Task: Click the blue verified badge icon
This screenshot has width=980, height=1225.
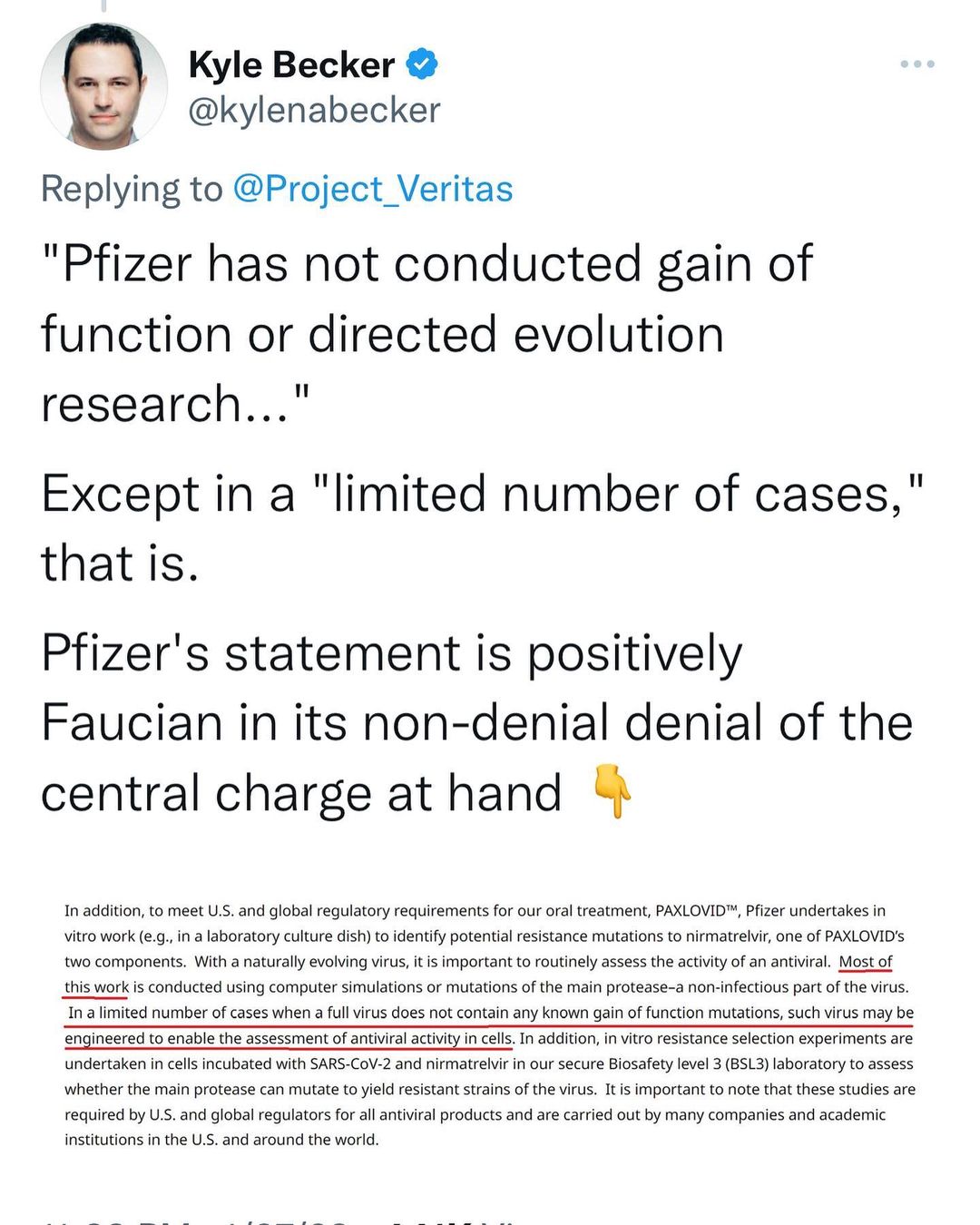Action: [x=422, y=64]
